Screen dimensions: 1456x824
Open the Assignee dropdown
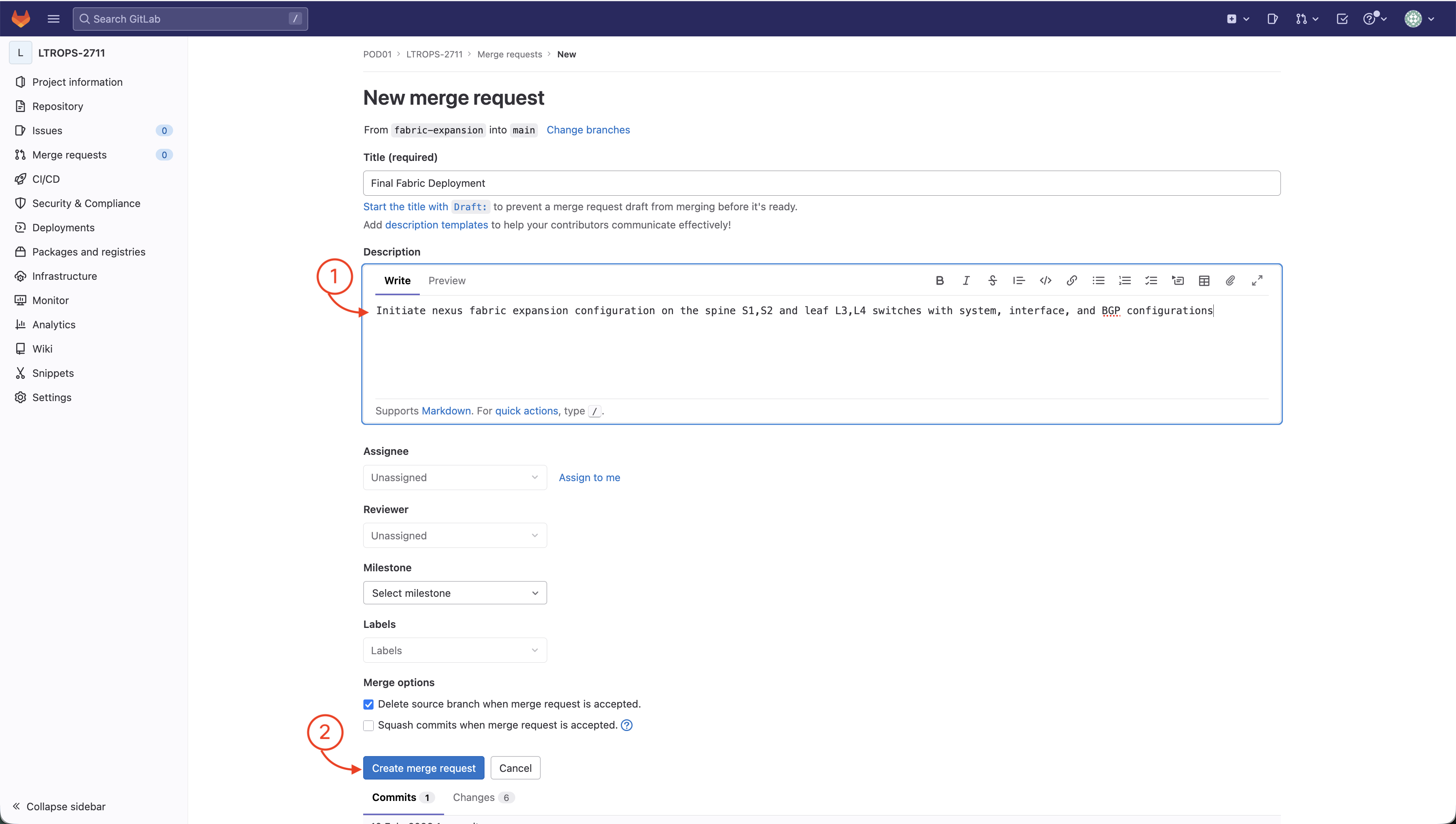[x=455, y=477]
